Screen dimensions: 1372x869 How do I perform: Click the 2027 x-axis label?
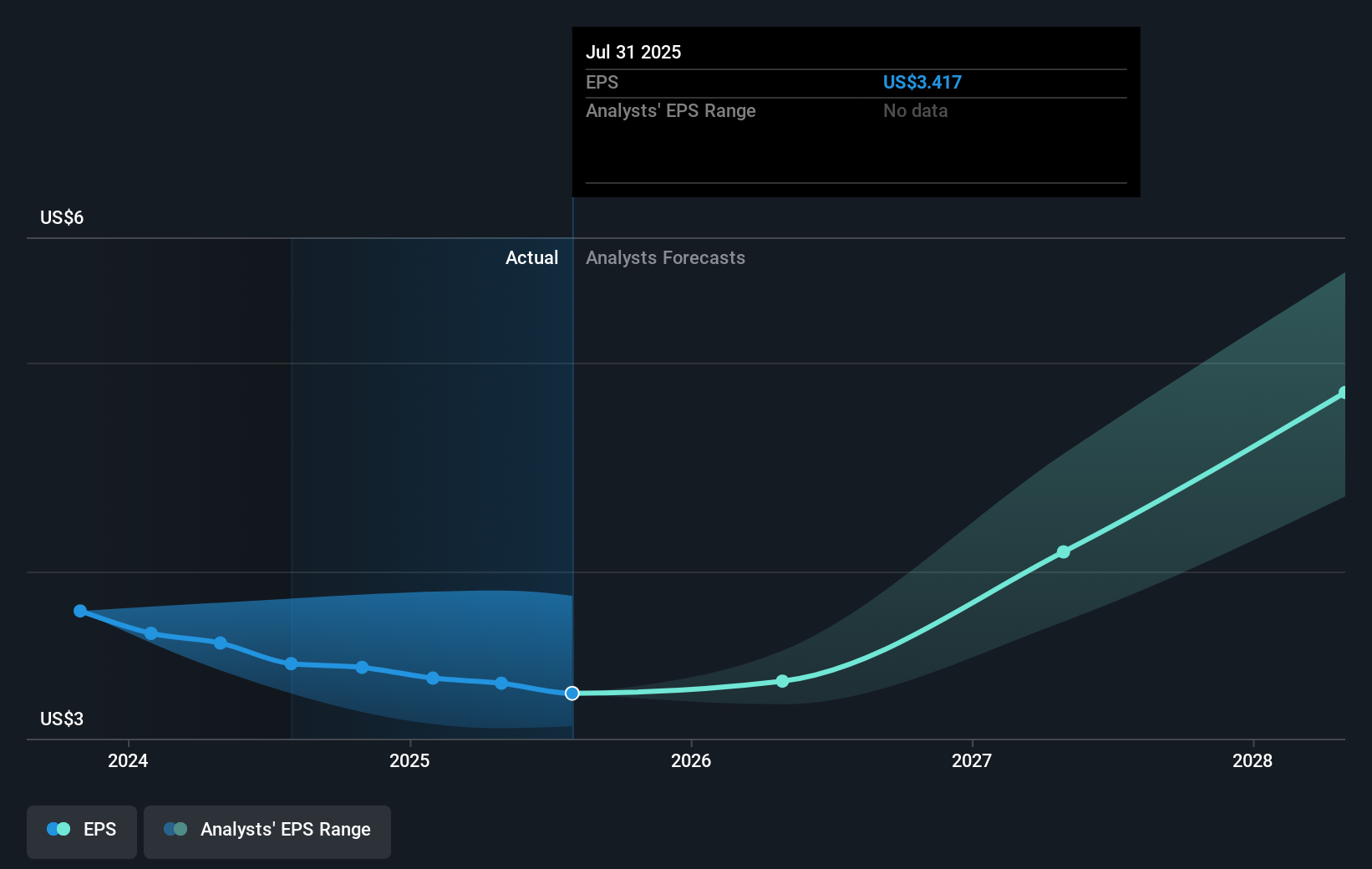[x=972, y=760]
